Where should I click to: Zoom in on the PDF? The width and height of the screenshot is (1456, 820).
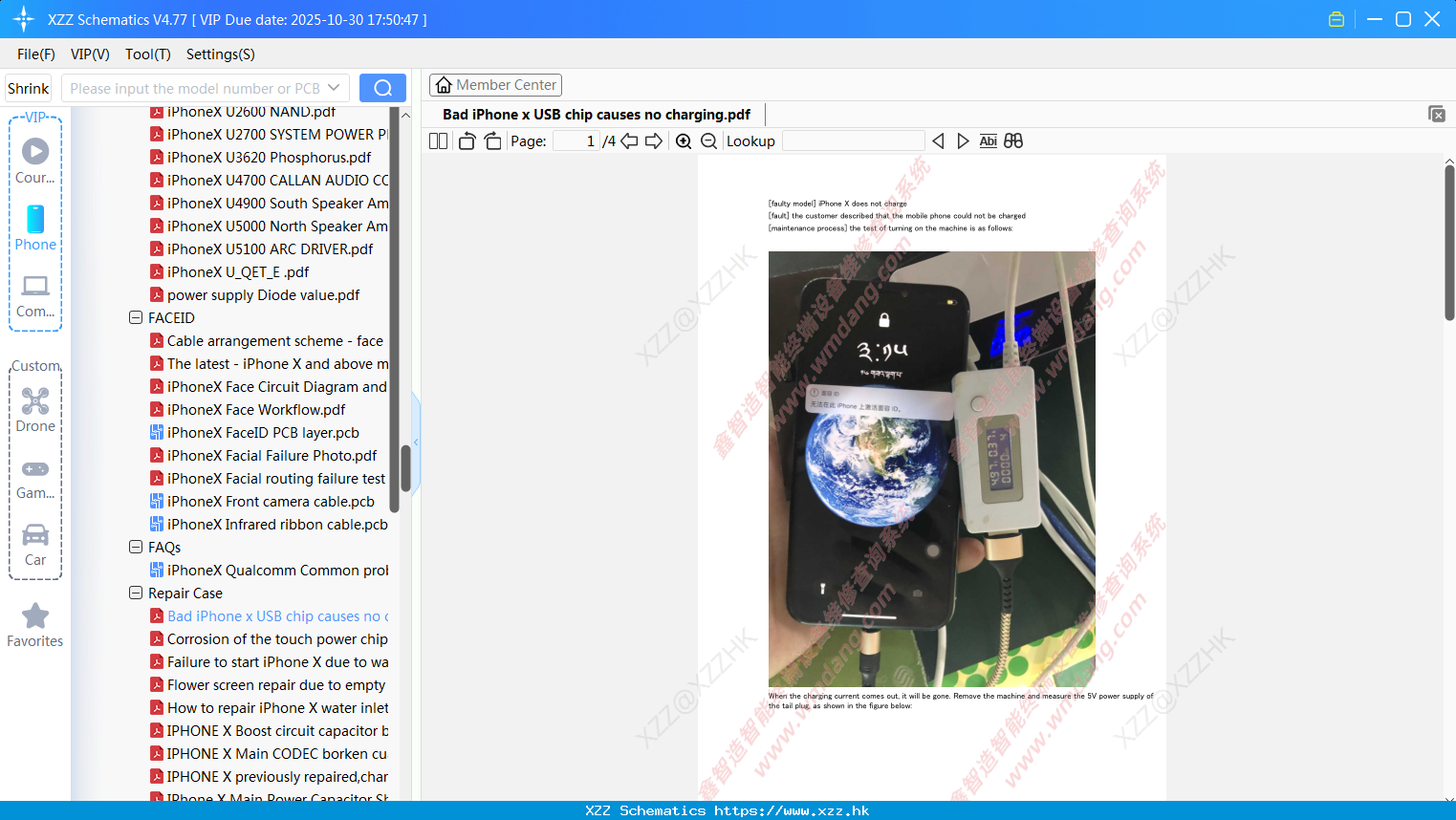(684, 141)
